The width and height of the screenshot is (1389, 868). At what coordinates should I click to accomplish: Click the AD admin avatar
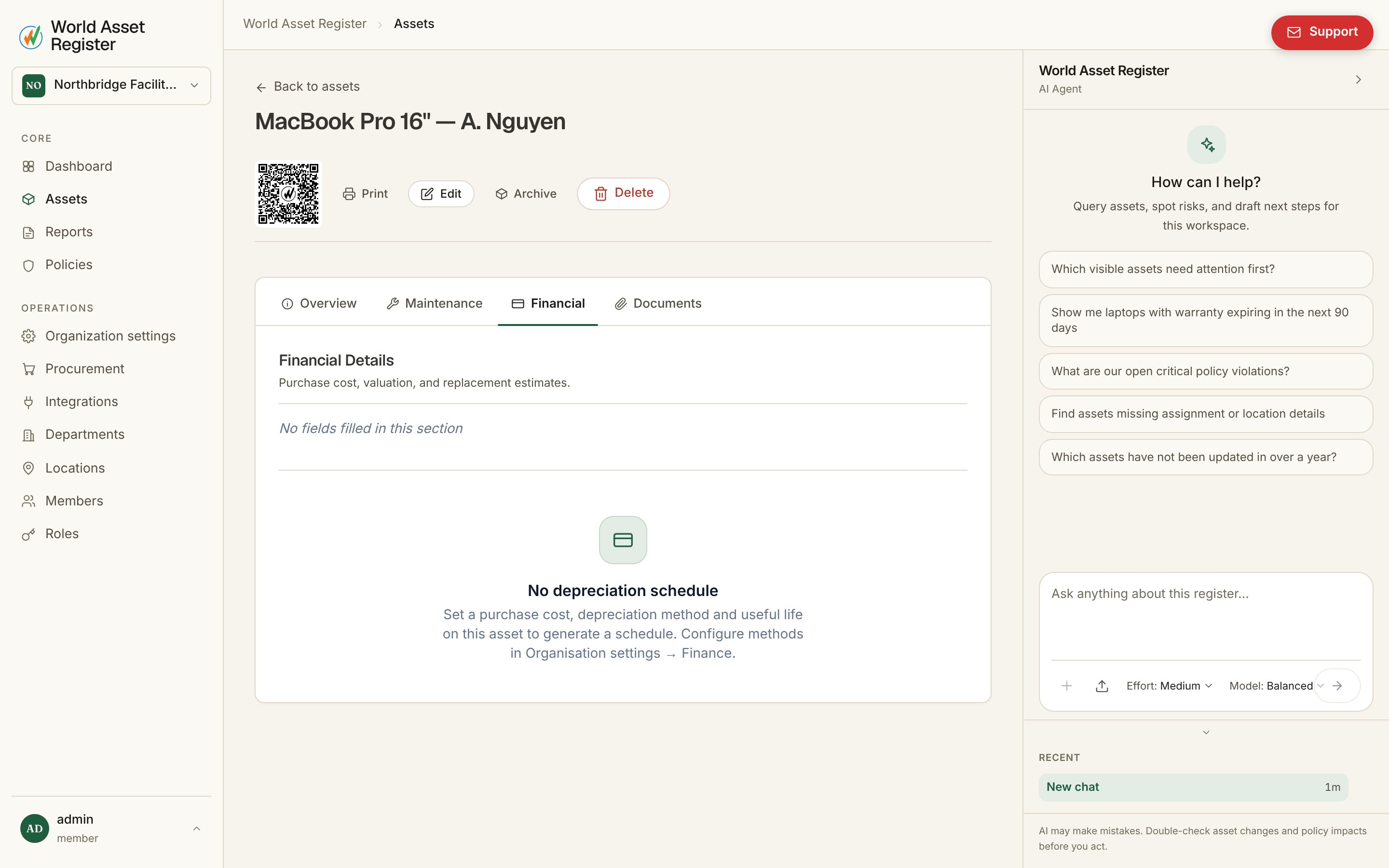pyautogui.click(x=34, y=828)
